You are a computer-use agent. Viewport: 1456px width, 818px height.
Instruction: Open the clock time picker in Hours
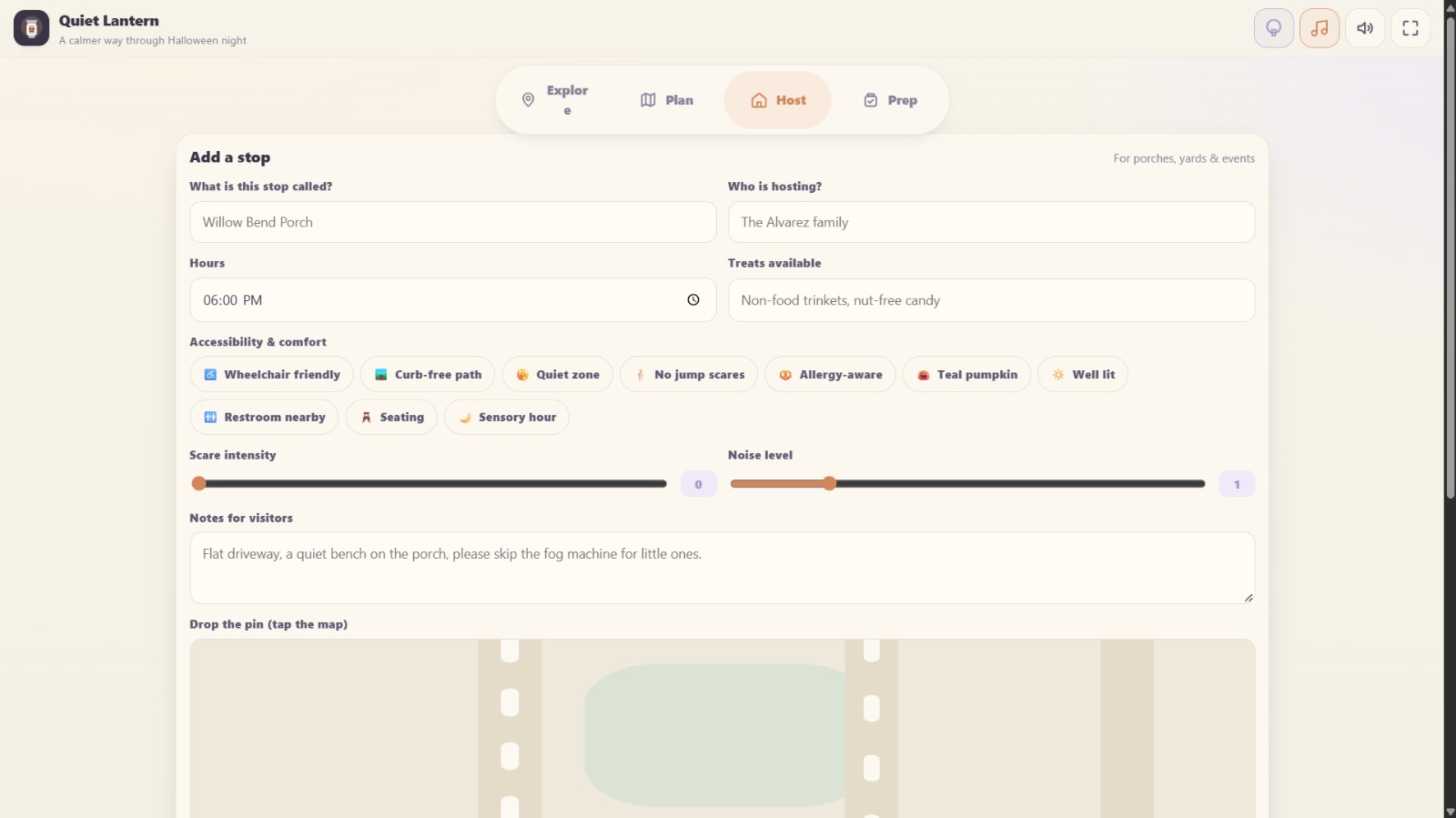693,300
